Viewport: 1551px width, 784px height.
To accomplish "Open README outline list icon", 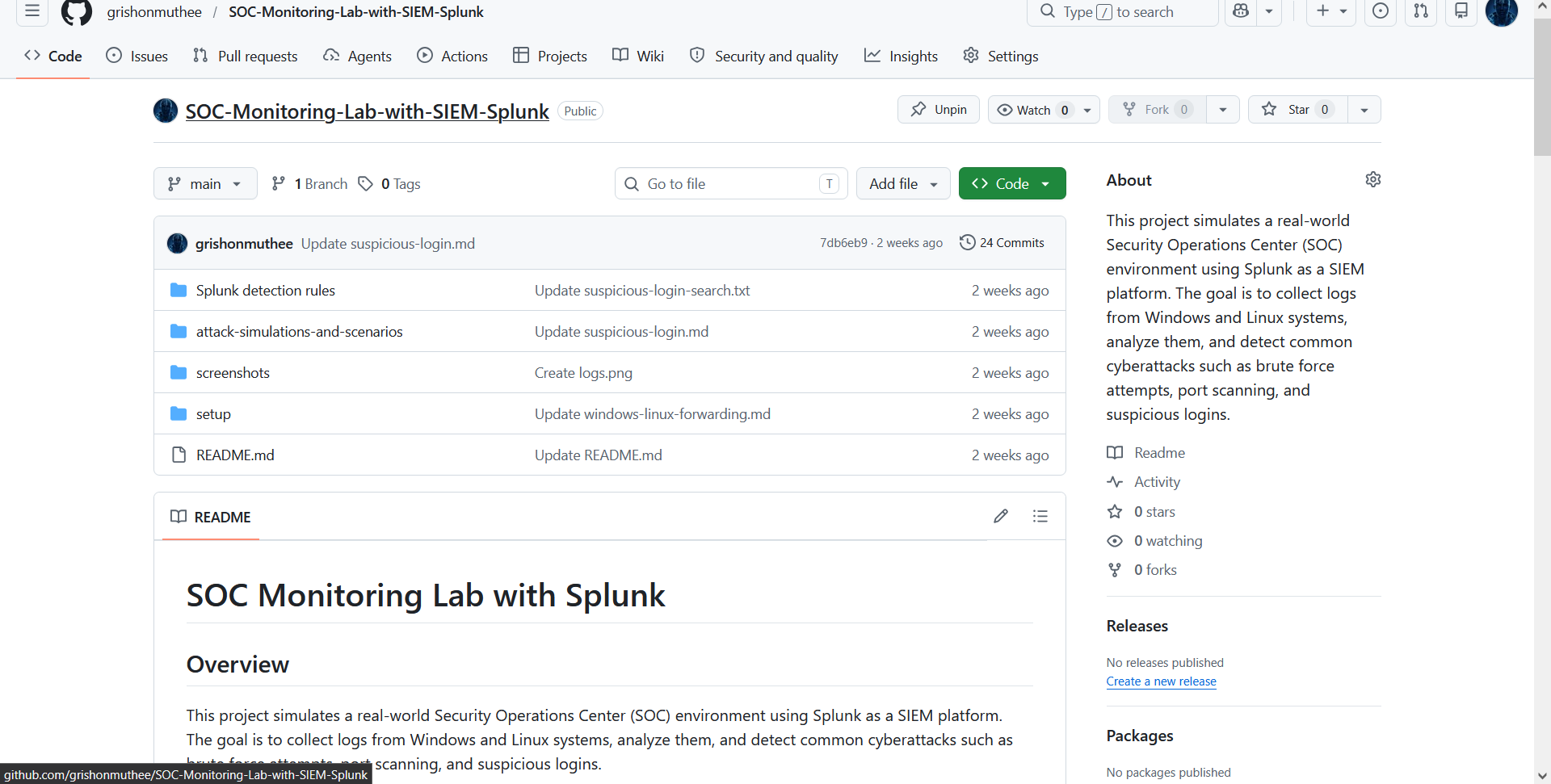I will (x=1040, y=516).
